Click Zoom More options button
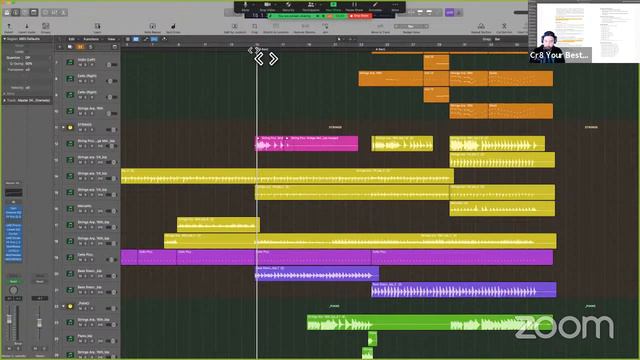Viewport: 640px width, 360px height. (395, 6)
